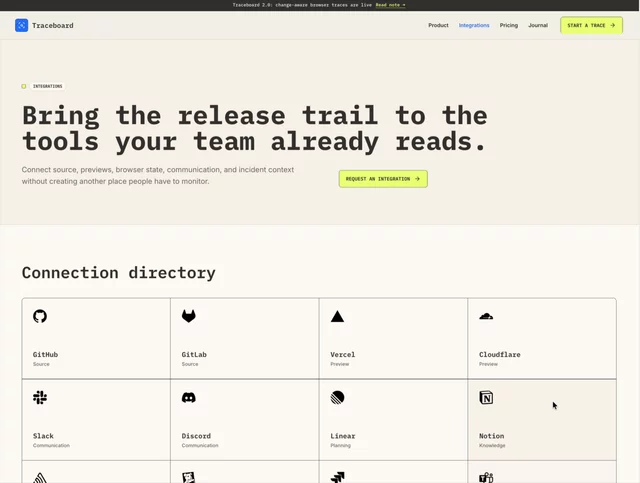This screenshot has width=640, height=483.
Task: Click the Linear logo icon
Action: [337, 397]
